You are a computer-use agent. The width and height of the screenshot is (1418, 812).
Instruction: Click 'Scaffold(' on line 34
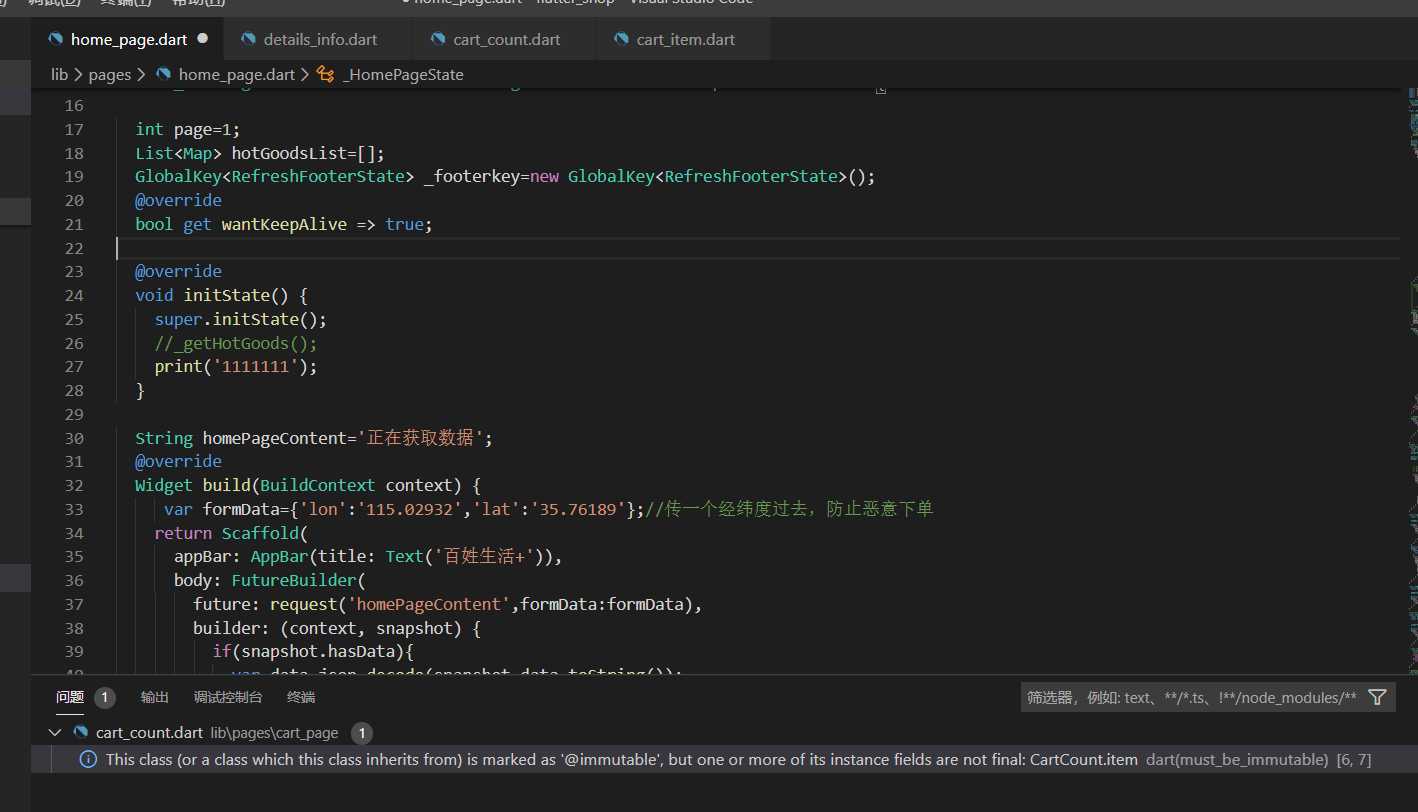tap(265, 533)
